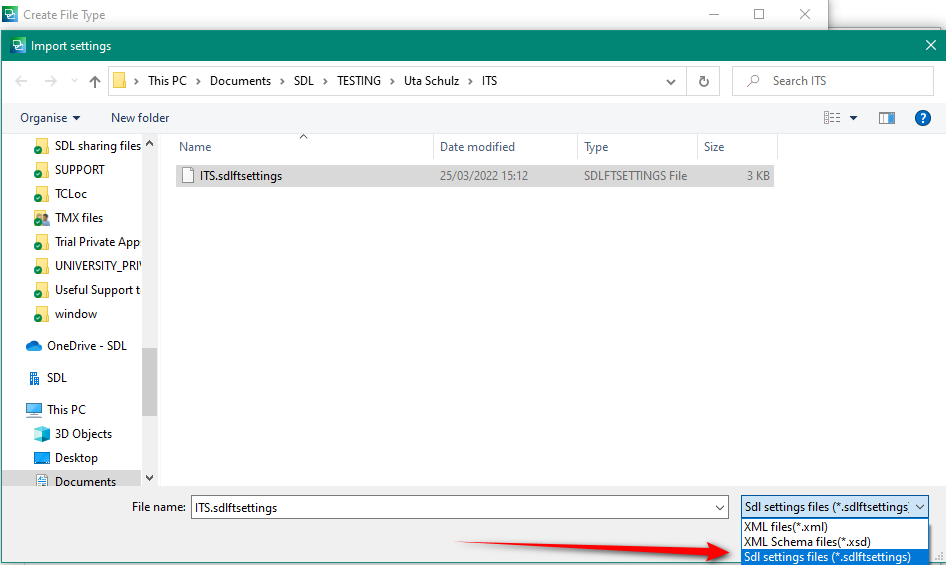The width and height of the screenshot is (946, 565).
Task: Select 'ITS' breadcrumb in address path
Action: [x=489, y=81]
